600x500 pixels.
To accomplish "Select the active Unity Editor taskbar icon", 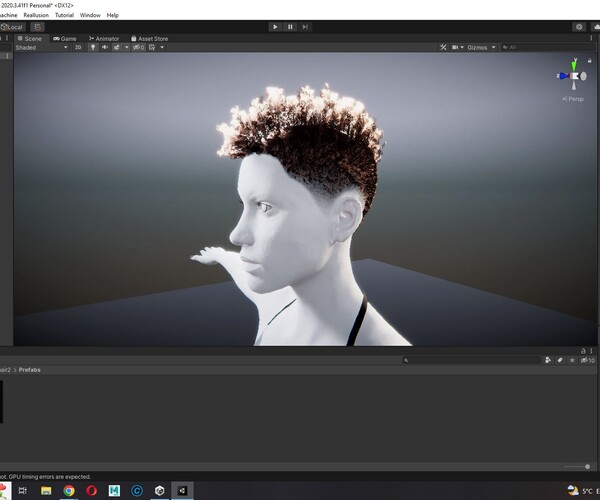I will pyautogui.click(x=182, y=490).
